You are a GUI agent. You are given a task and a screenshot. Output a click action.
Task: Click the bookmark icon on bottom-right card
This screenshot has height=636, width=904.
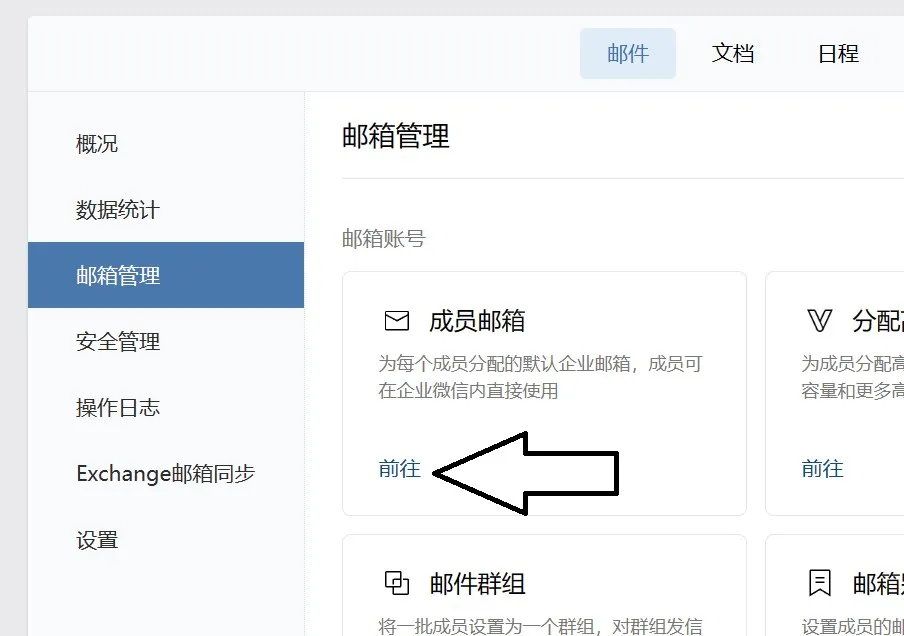(x=819, y=583)
